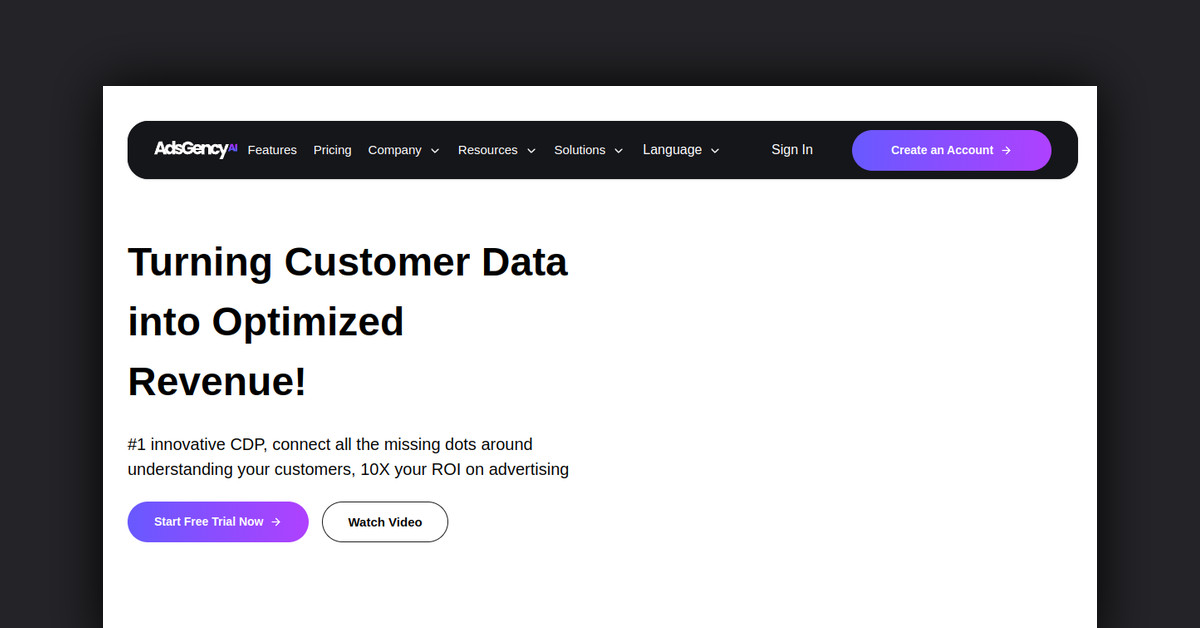
Task: Expand the Company dropdown menu
Action: (x=395, y=150)
